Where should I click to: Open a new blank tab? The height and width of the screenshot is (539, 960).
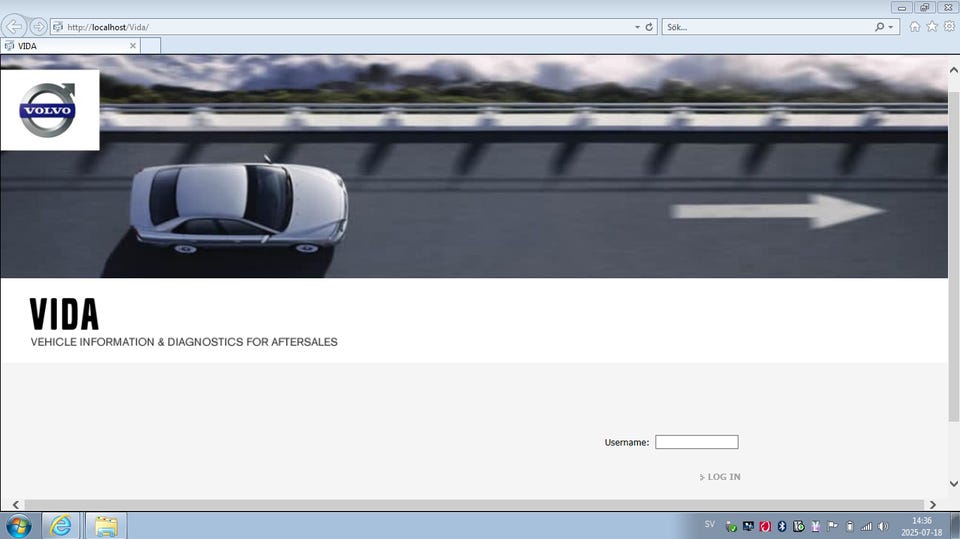click(151, 46)
